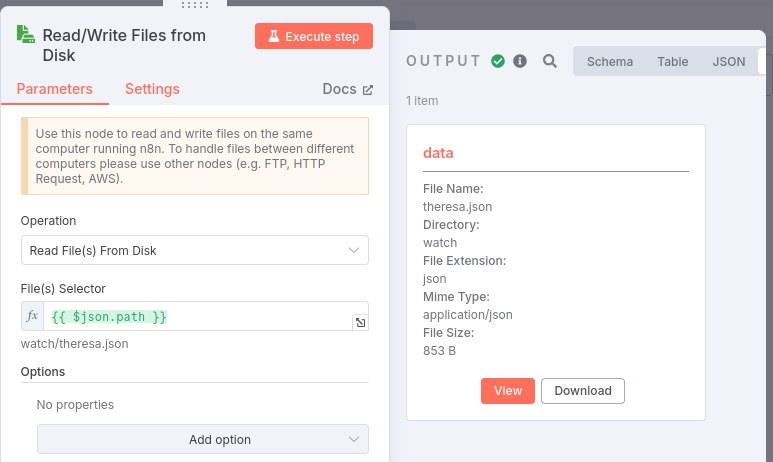Viewport: 773px width, 462px height.
Task: Download the theresa.json file
Action: coord(583,391)
